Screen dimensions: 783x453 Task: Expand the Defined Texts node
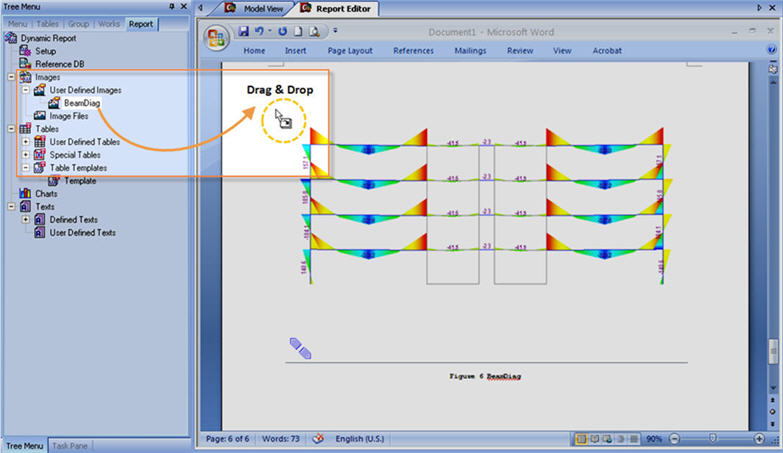(x=26, y=219)
